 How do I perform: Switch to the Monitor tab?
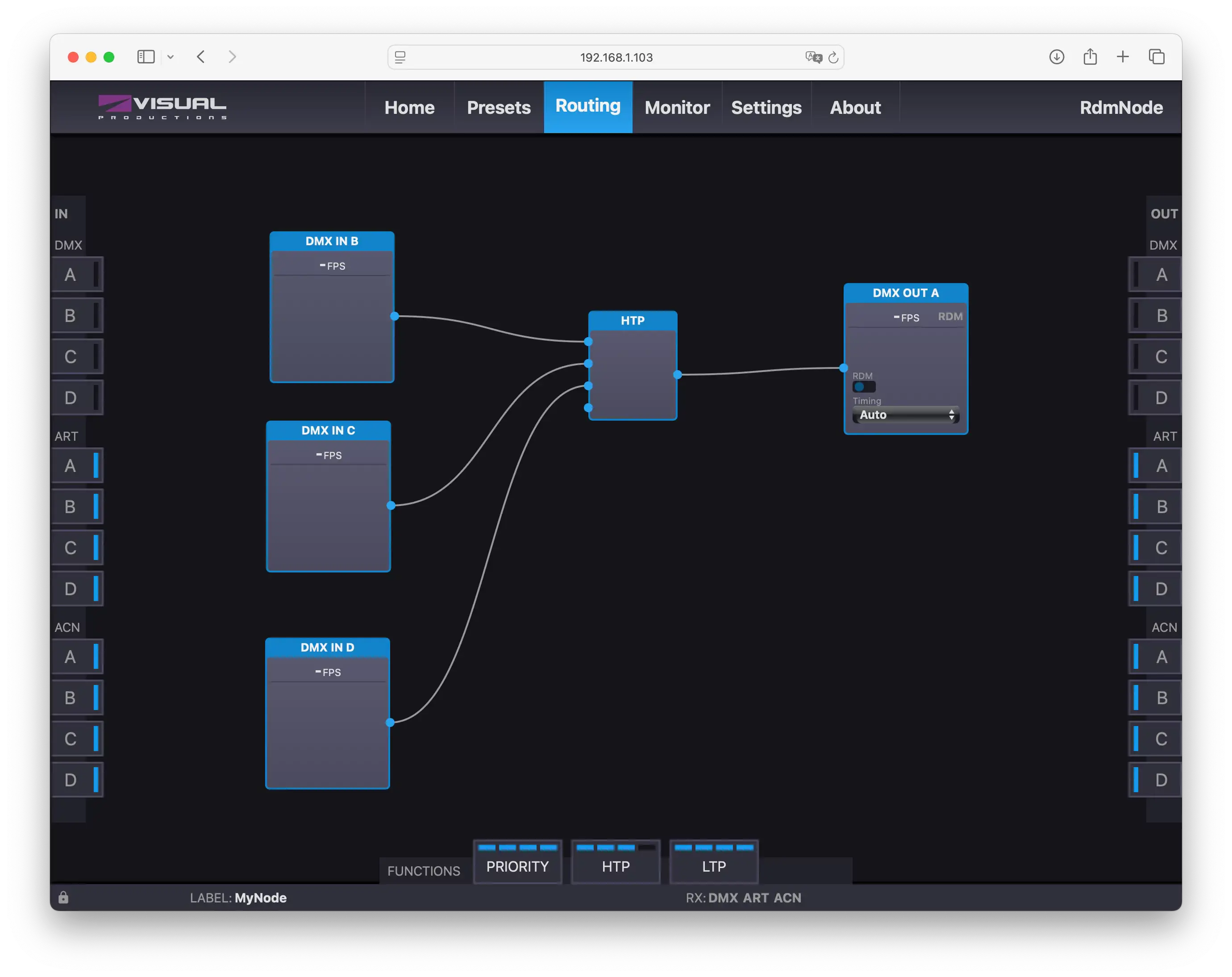677,108
